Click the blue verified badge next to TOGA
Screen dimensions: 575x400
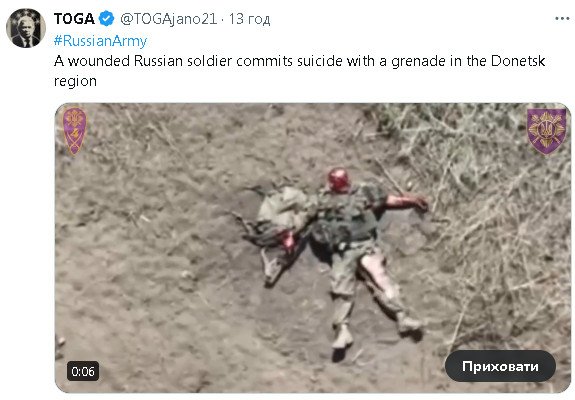point(107,19)
